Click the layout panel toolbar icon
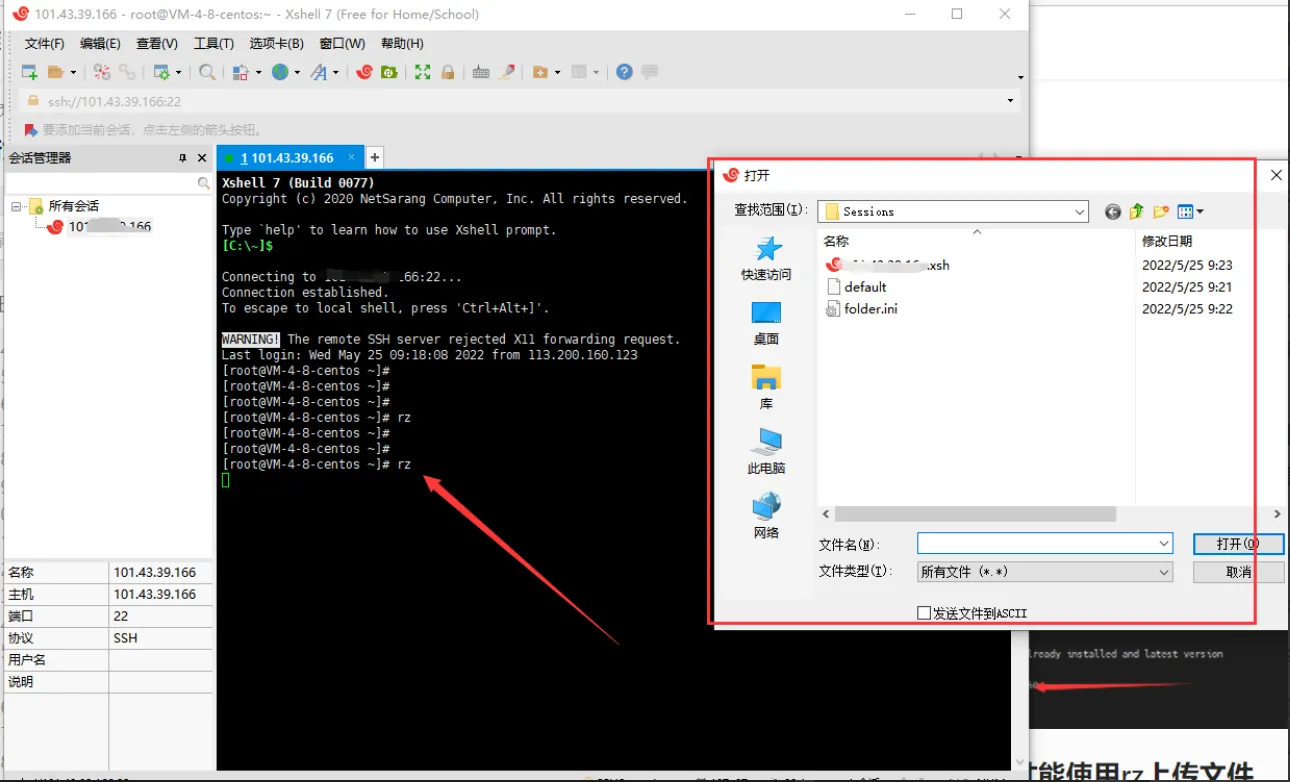The width and height of the screenshot is (1290, 782). (x=578, y=72)
